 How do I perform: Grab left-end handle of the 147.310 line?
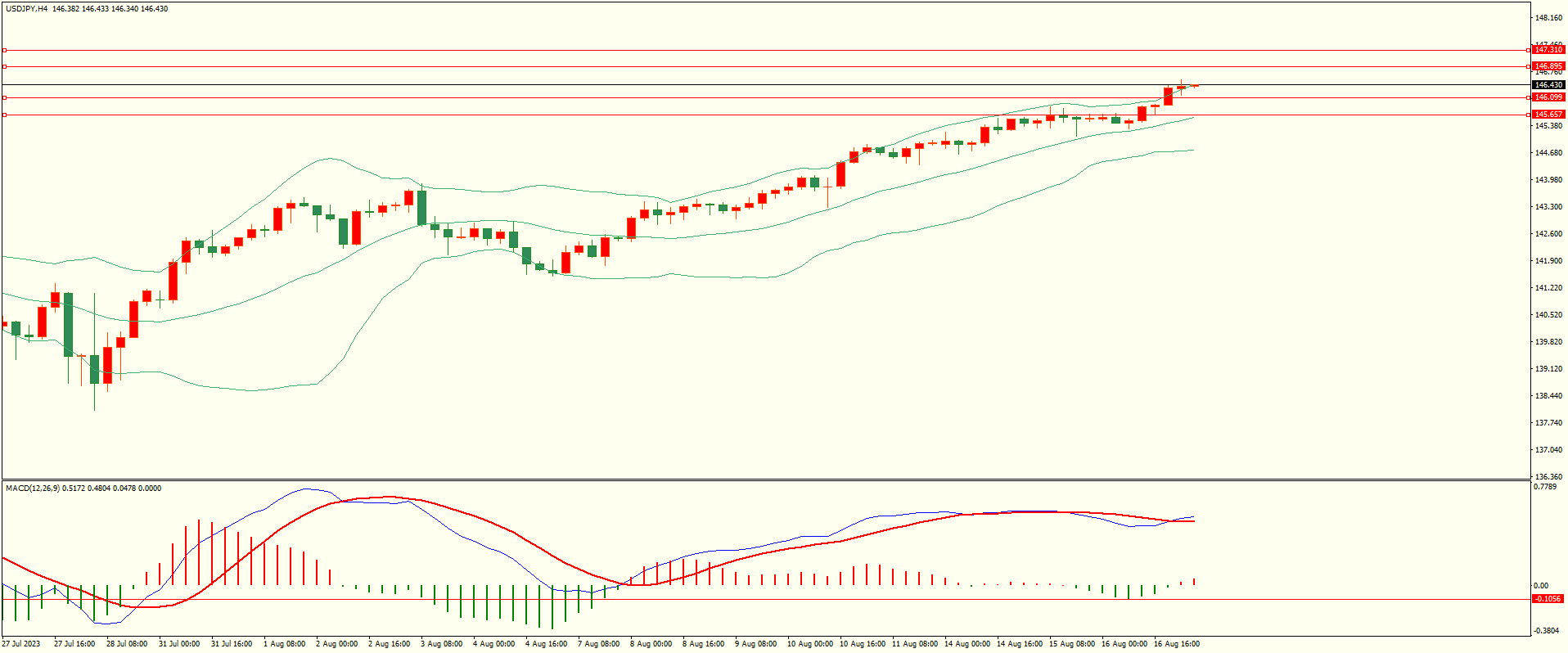[4, 50]
